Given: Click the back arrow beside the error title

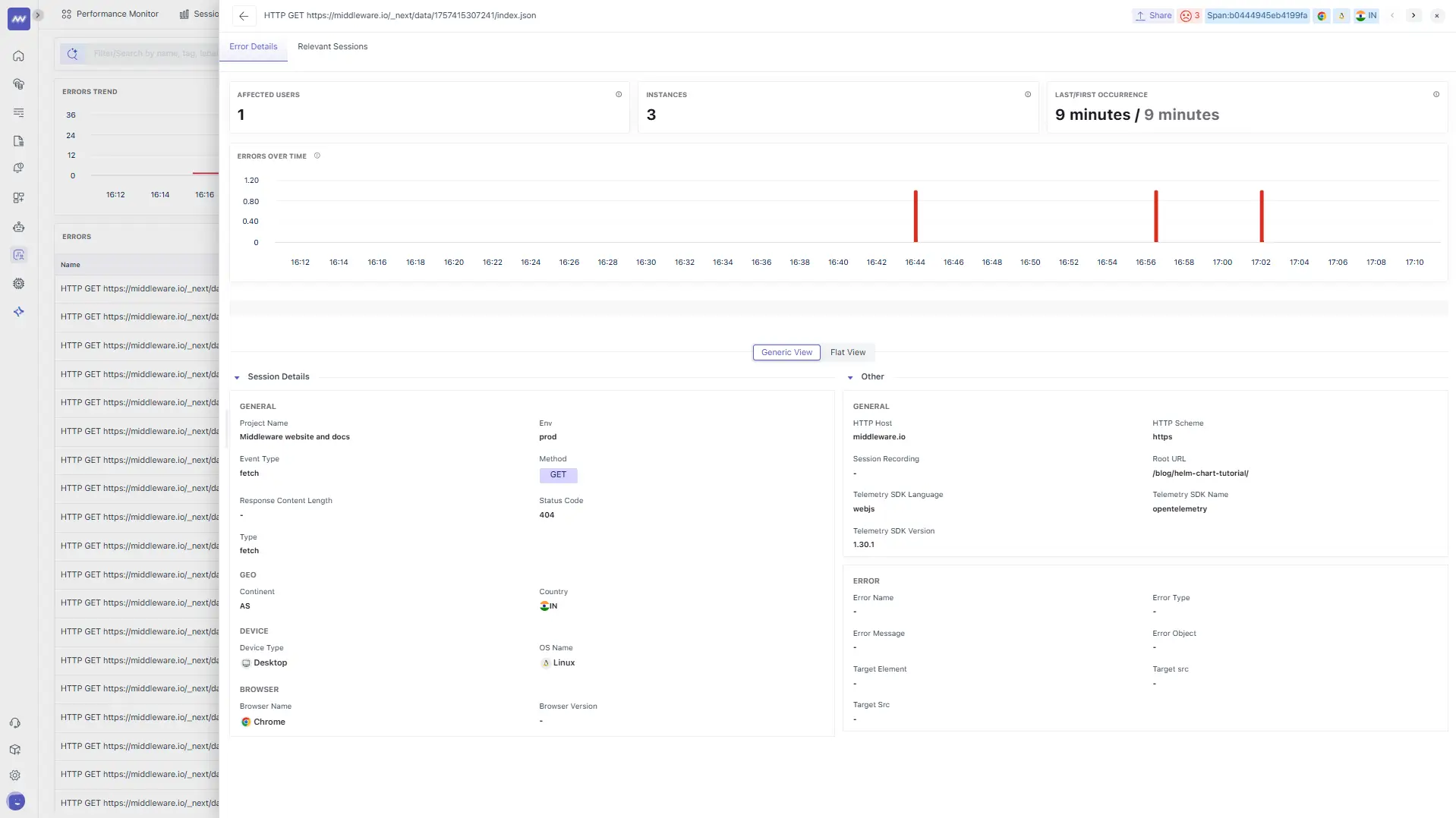Looking at the screenshot, I should pos(244,16).
